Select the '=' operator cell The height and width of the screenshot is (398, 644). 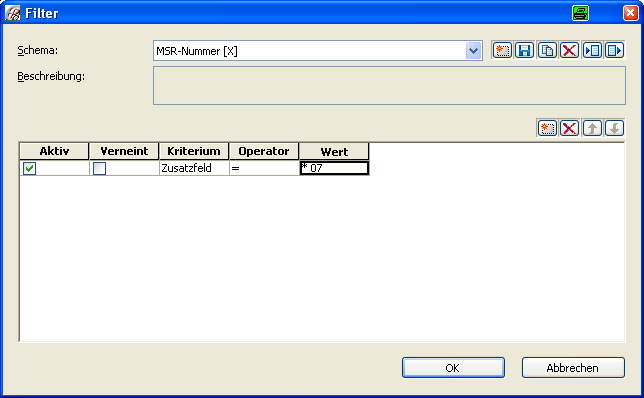pyautogui.click(x=264, y=168)
